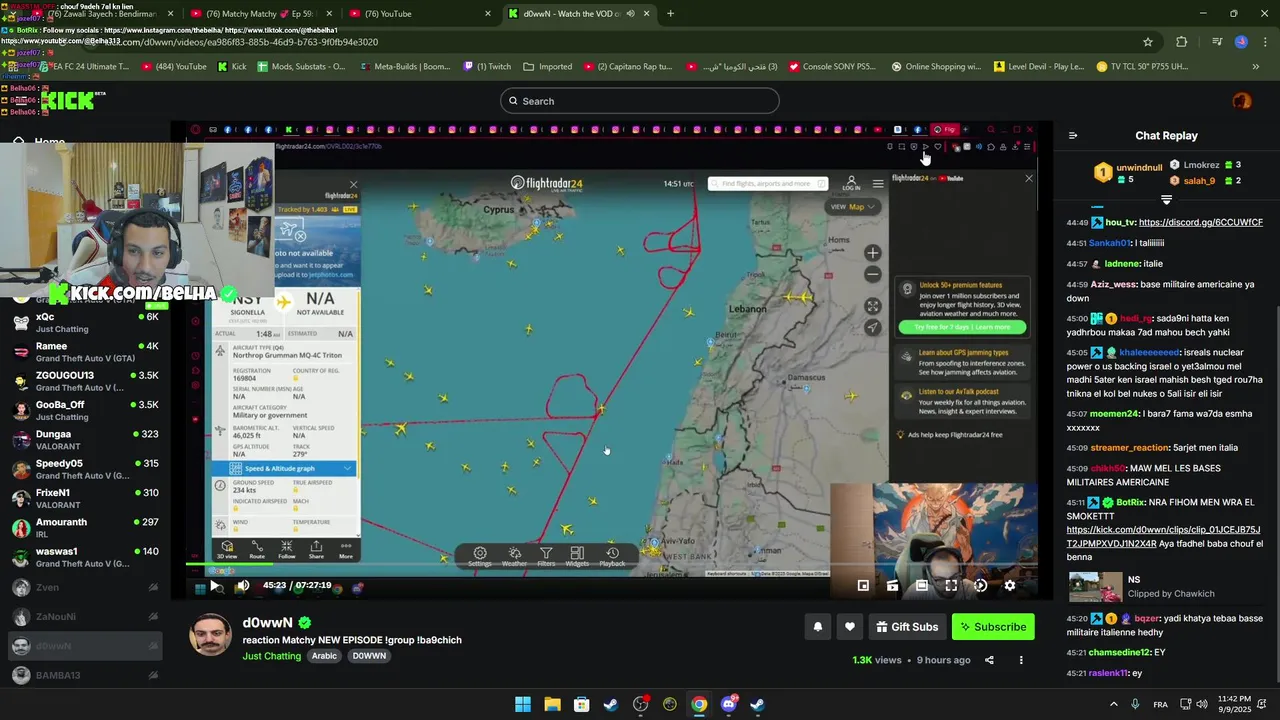Open Chrome three-dot menu
Screen dimensions: 1280x720
[1263, 42]
